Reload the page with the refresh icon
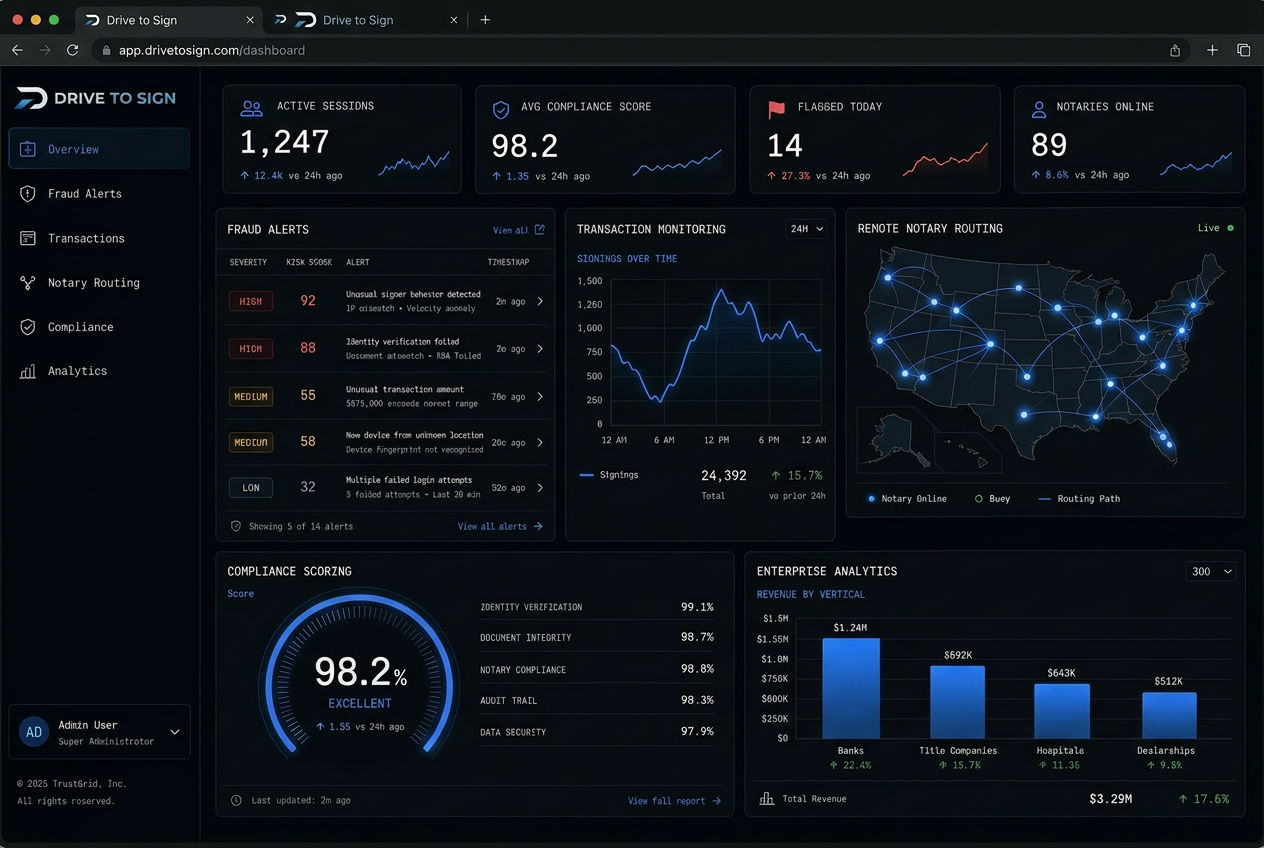The width and height of the screenshot is (1264, 848). click(x=73, y=50)
